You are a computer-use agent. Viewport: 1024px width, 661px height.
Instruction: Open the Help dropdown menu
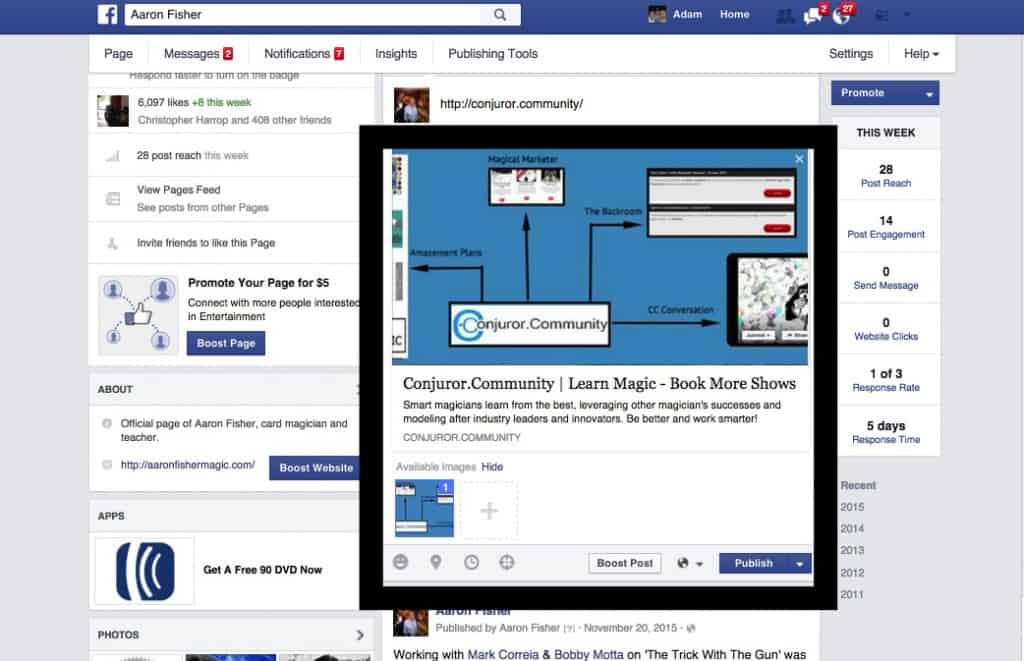921,54
